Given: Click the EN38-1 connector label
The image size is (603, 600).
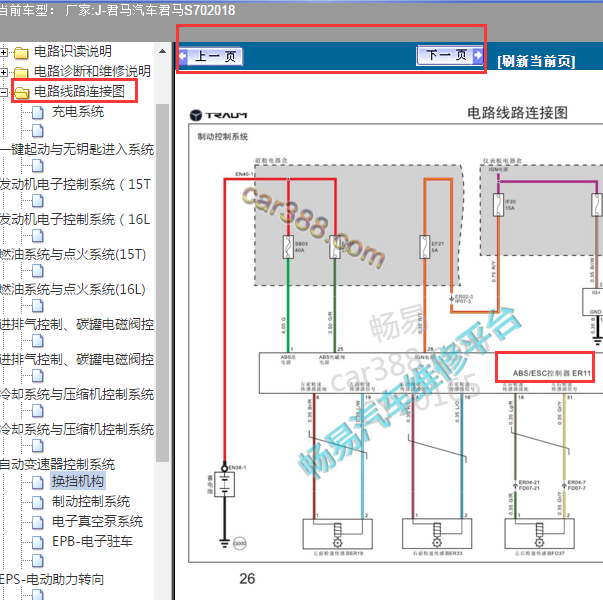Looking at the screenshot, I should (237, 468).
